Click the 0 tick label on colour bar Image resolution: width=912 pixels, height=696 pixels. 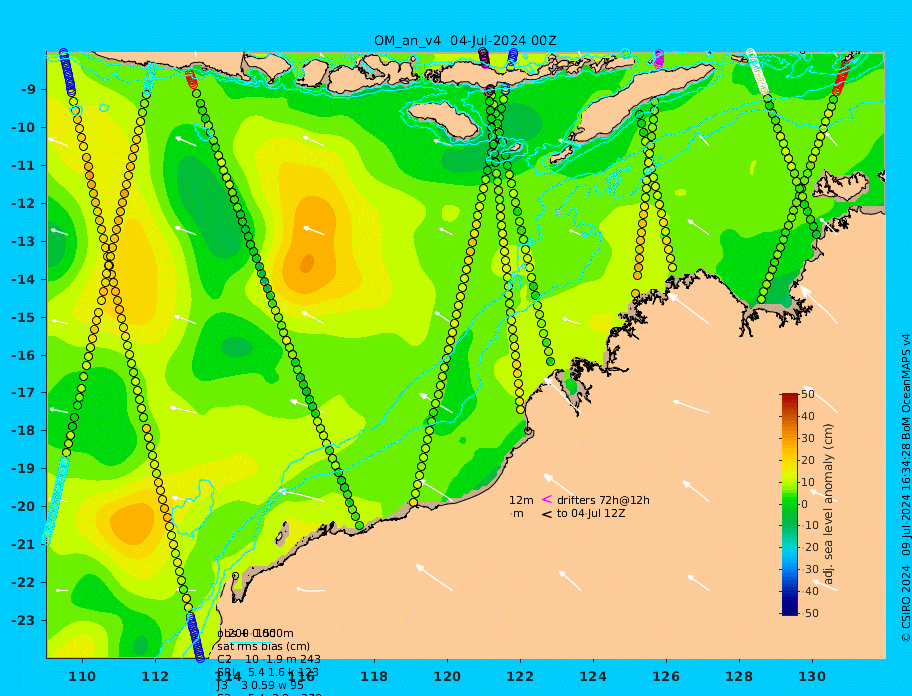(804, 504)
